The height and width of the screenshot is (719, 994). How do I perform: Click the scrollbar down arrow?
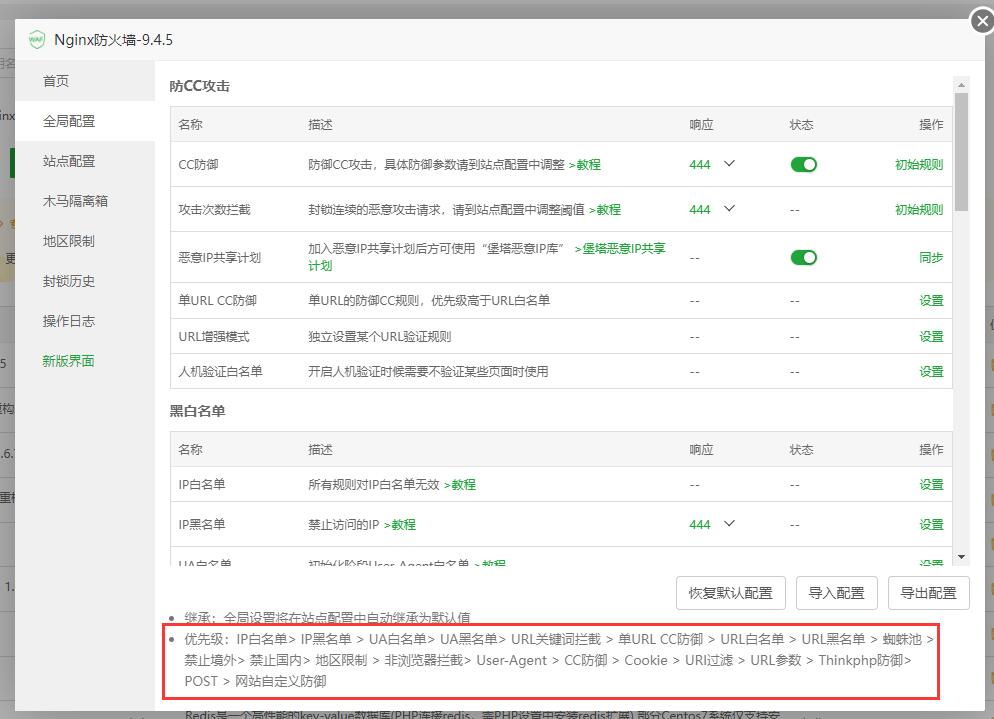(961, 557)
